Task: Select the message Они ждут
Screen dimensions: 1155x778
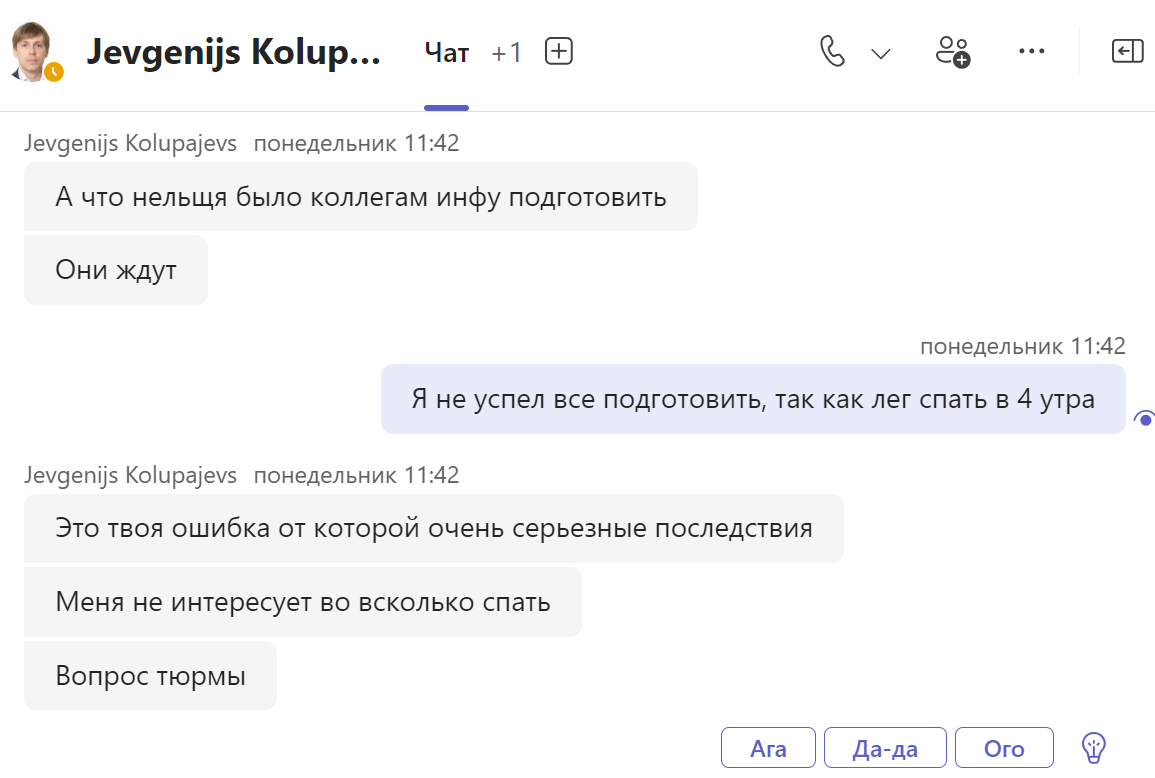Action: [x=116, y=270]
